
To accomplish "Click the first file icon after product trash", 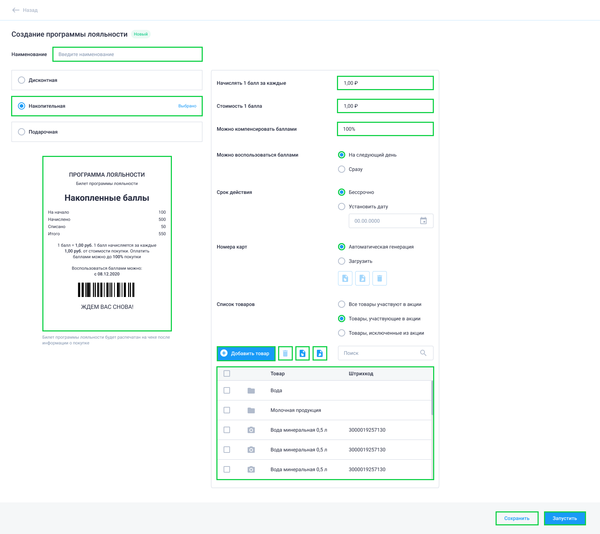I will click(x=302, y=353).
